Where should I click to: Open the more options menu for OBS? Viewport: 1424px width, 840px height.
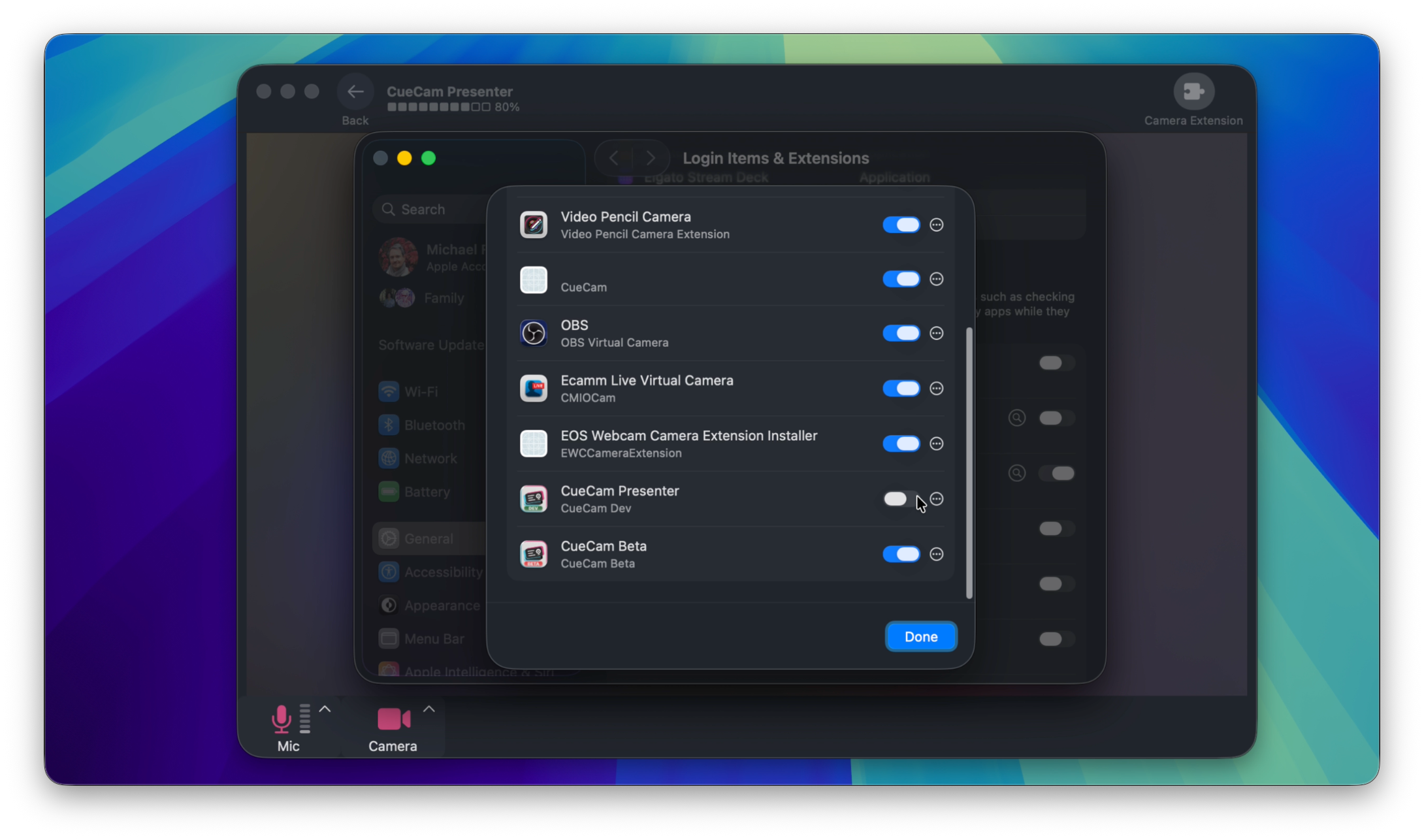[x=936, y=333]
